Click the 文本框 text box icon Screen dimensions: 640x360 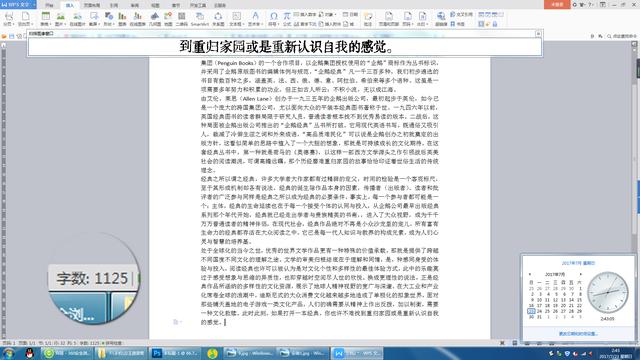click(236, 16)
